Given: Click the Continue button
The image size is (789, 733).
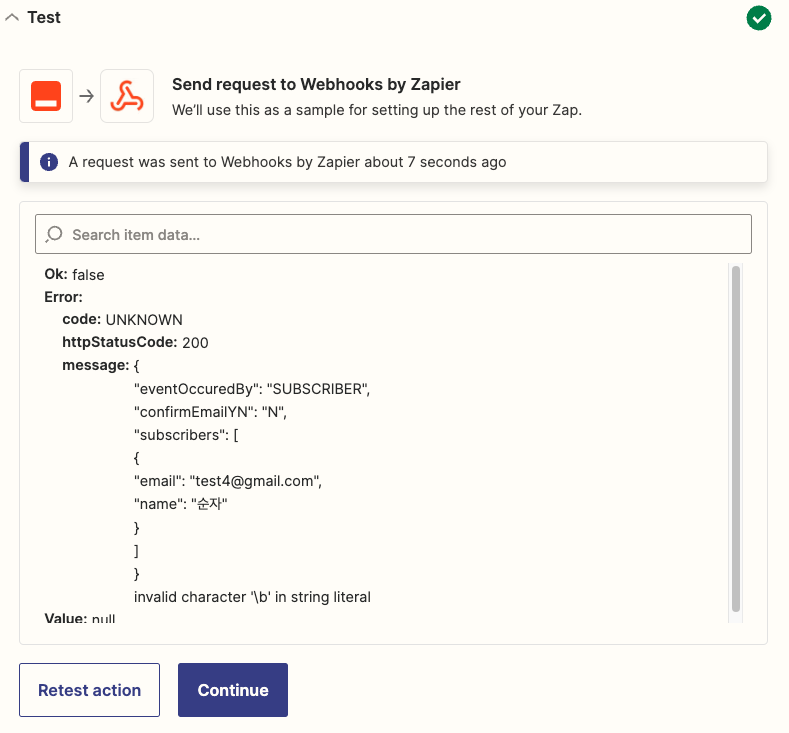Looking at the screenshot, I should pyautogui.click(x=232, y=690).
